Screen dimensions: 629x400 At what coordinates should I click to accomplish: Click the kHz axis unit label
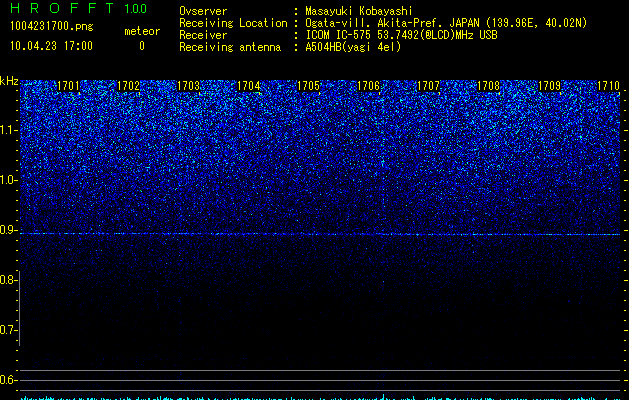click(x=9, y=81)
